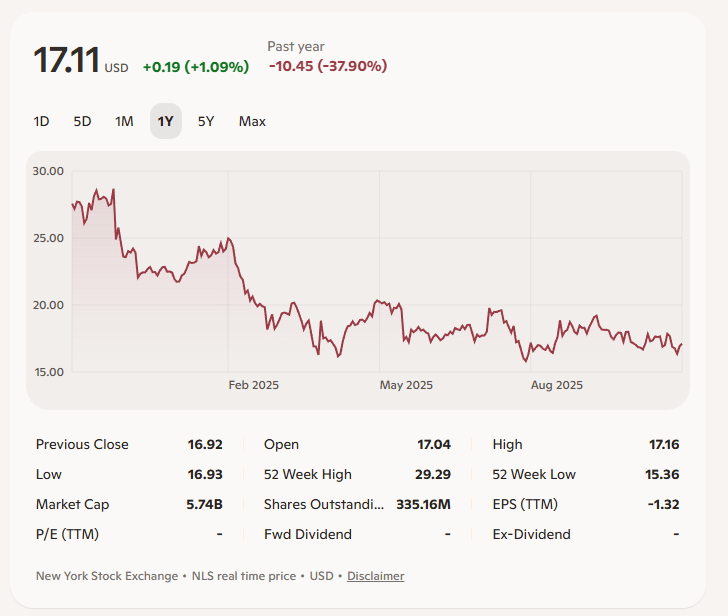Click the 30.00 y-axis label
This screenshot has height=616, width=728.
(48, 171)
